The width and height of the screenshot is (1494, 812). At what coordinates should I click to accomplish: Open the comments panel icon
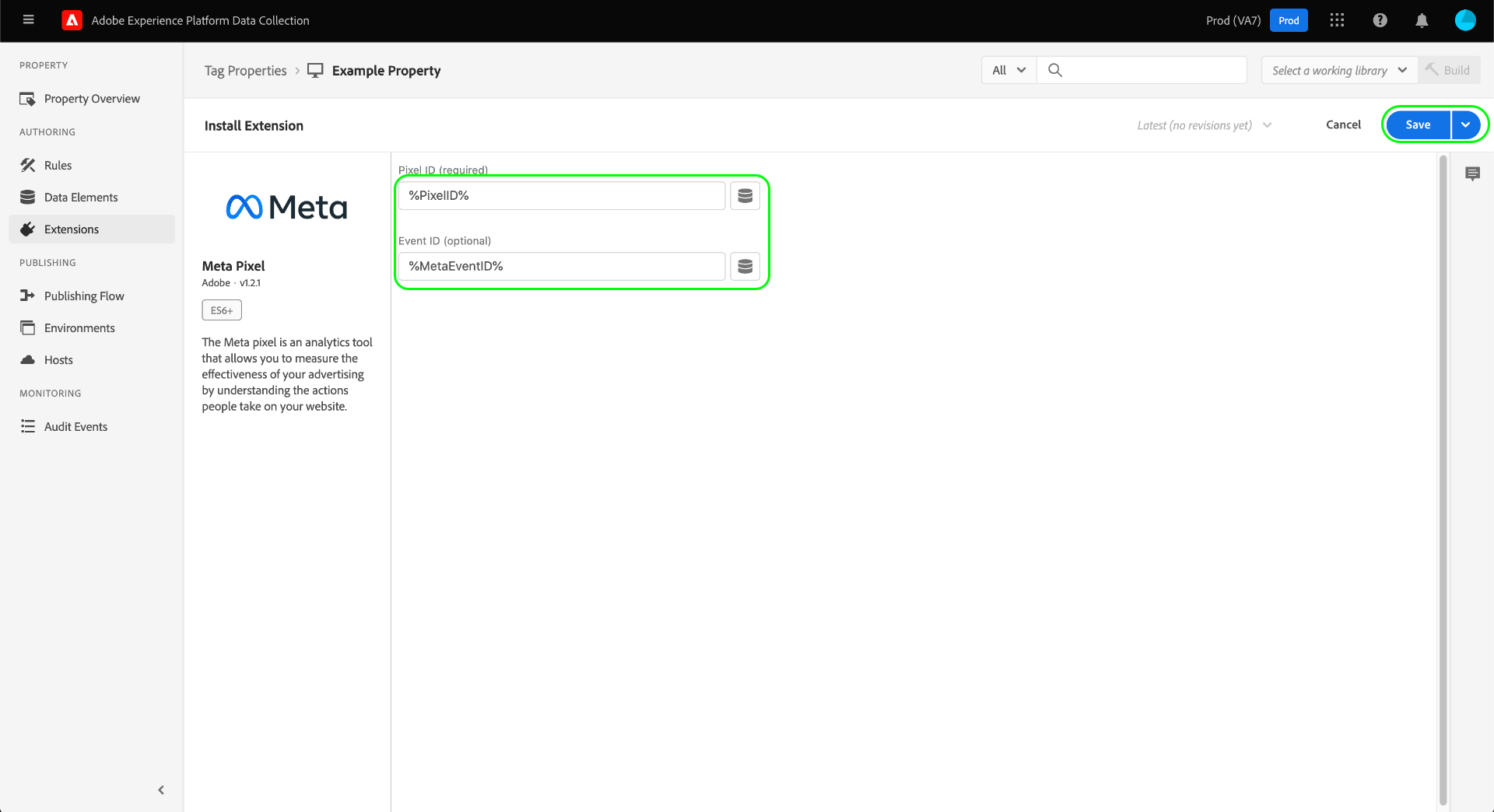1472,173
